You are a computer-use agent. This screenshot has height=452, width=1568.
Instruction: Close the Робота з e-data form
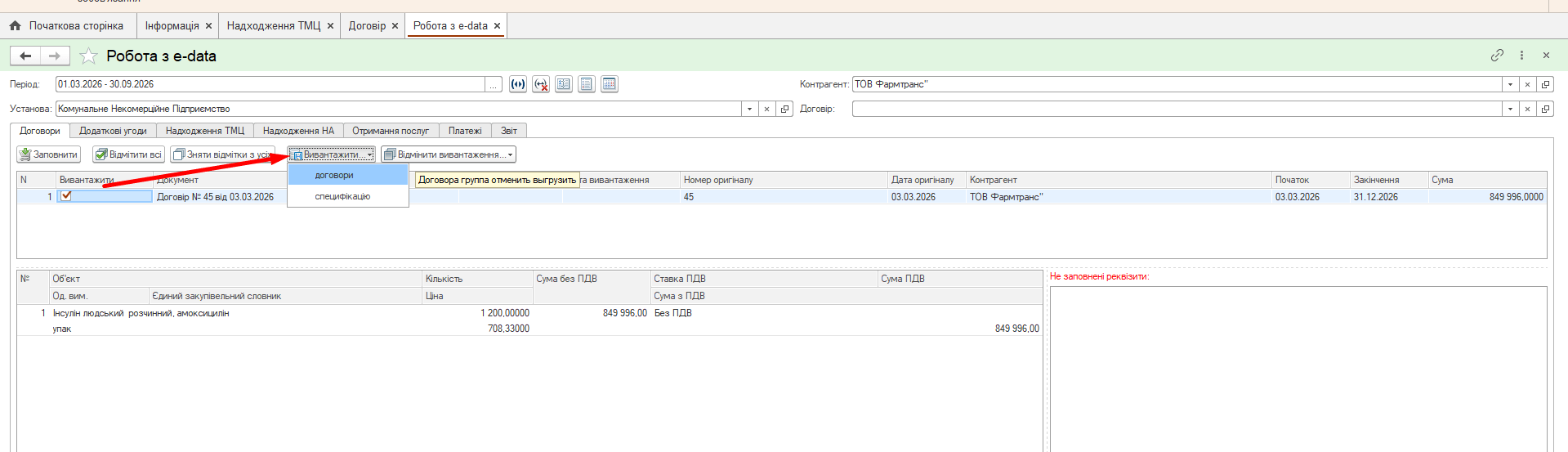click(x=1546, y=56)
